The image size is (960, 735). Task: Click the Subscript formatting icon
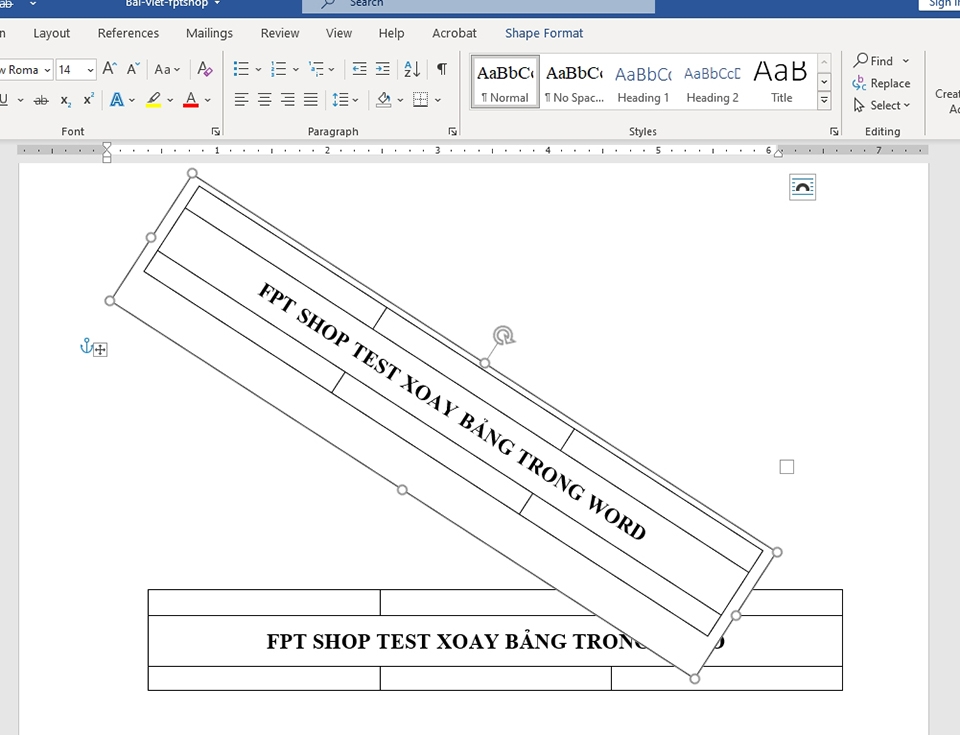pyautogui.click(x=65, y=100)
